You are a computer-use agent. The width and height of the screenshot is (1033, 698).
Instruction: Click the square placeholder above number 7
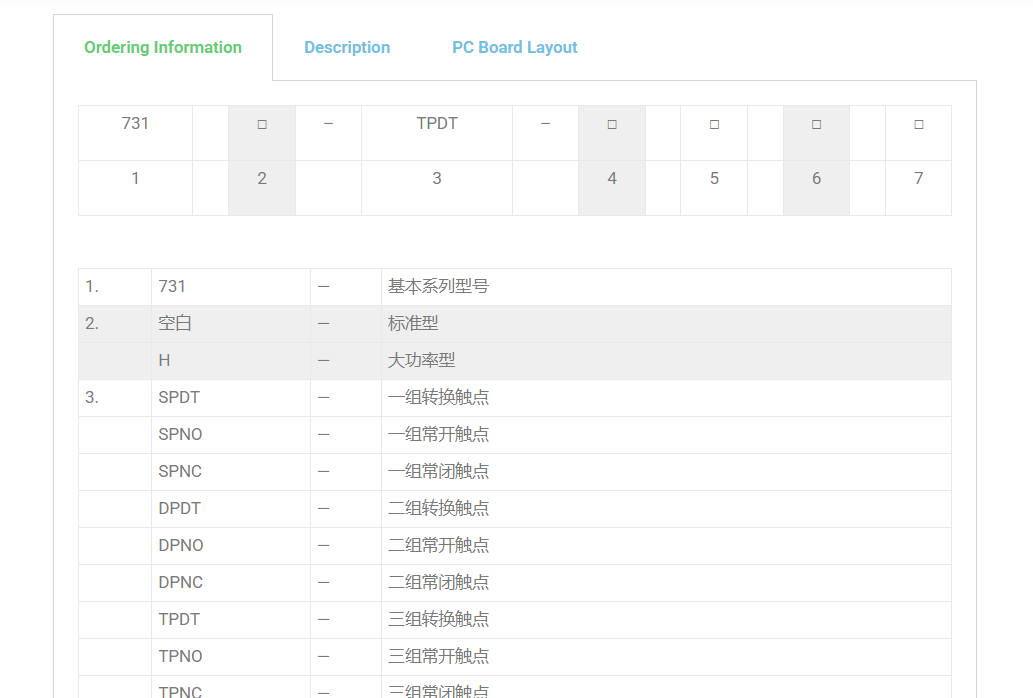[918, 124]
